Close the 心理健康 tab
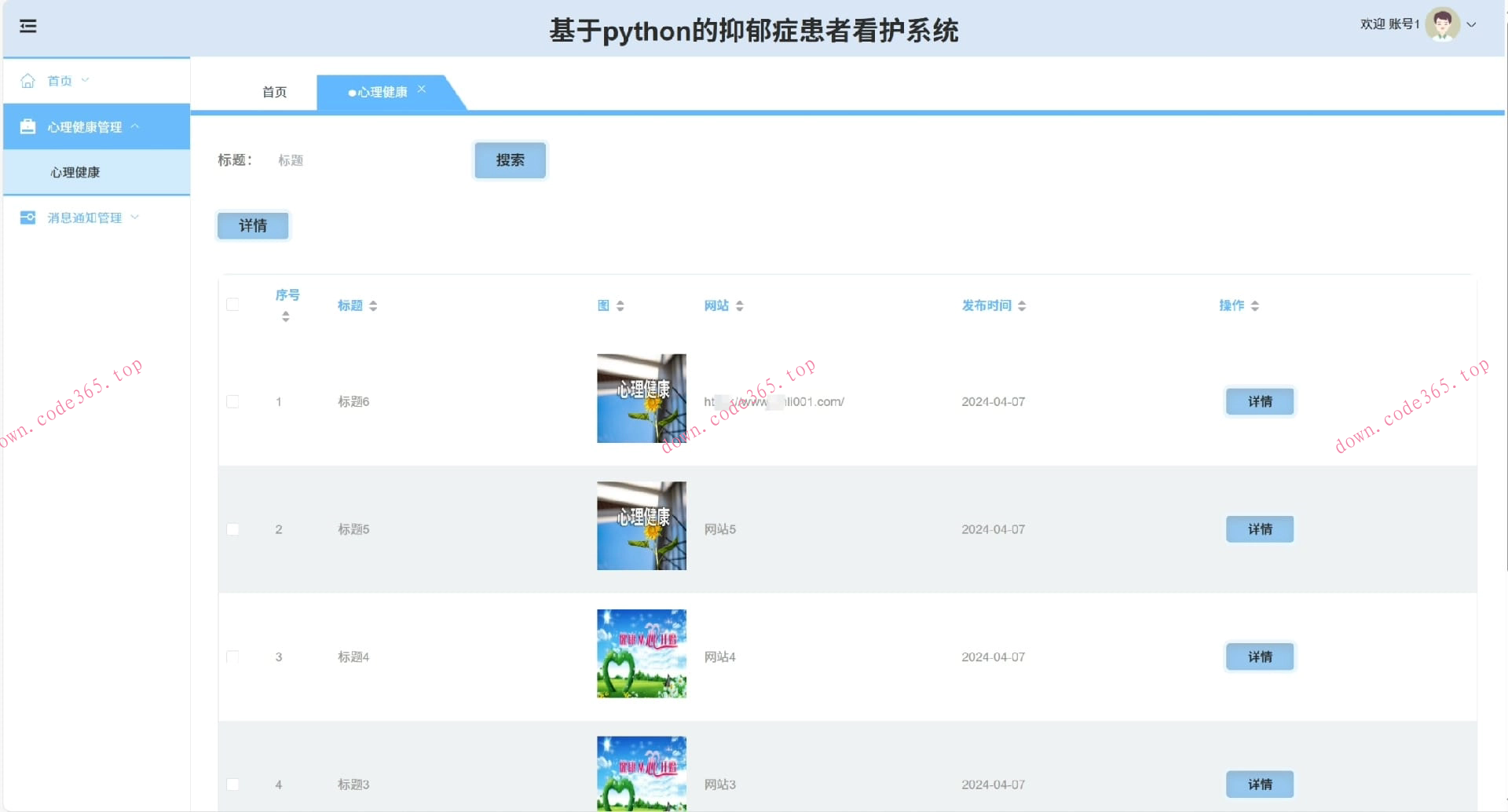The image size is (1508, 812). [x=422, y=89]
